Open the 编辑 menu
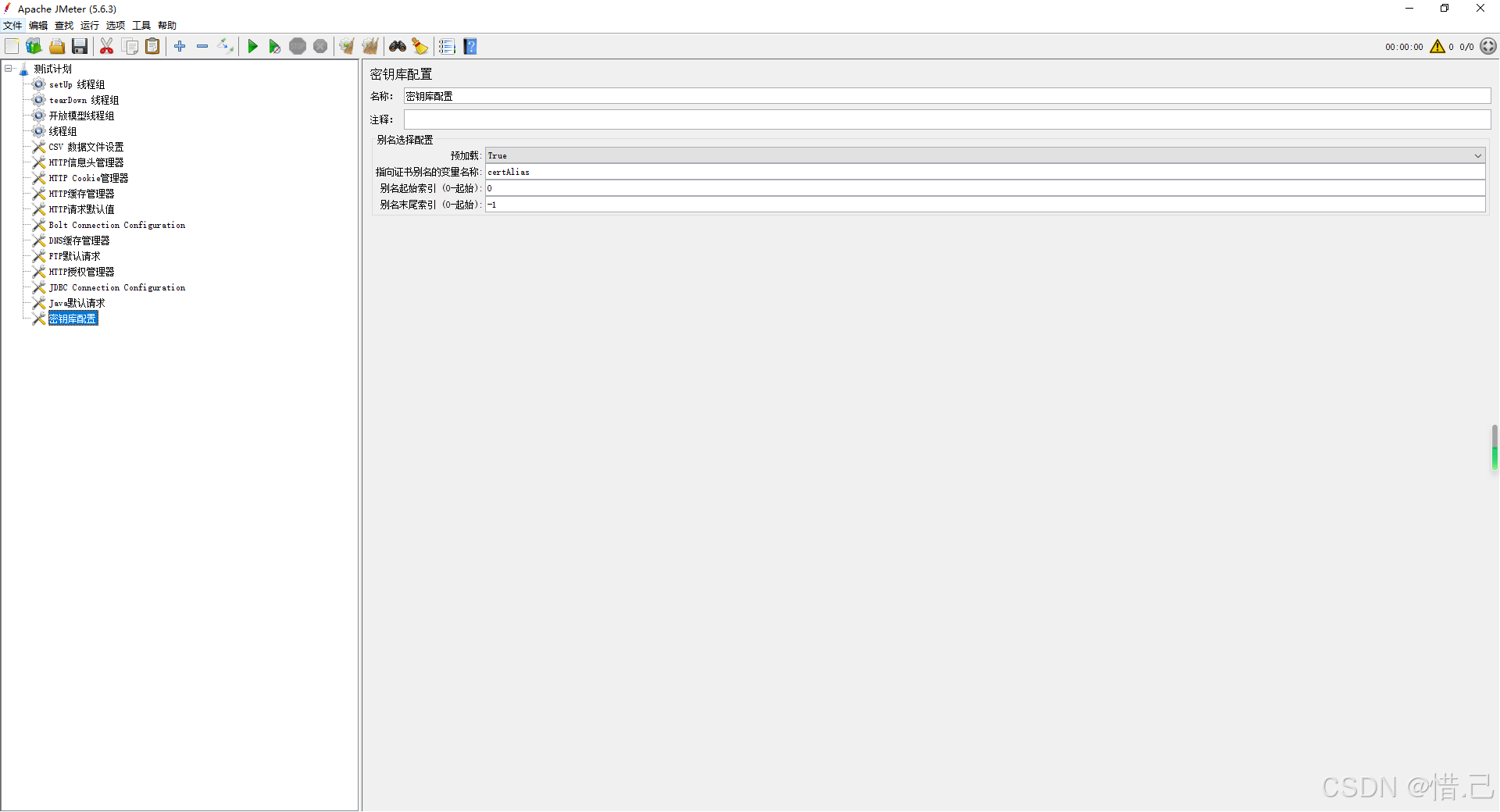 pos(38,26)
